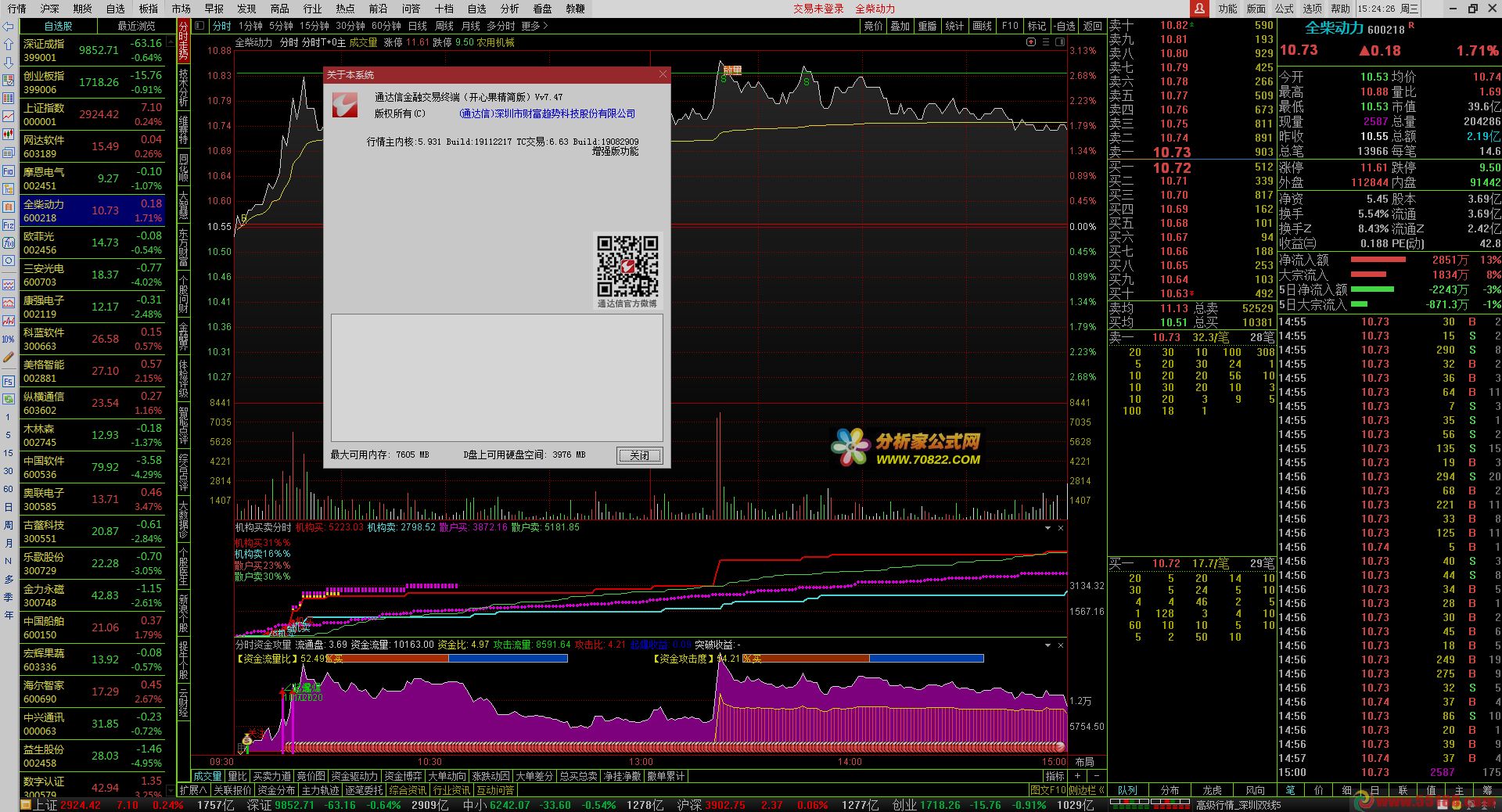
Task: Click the QR code image in about dialog
Action: 627,266
